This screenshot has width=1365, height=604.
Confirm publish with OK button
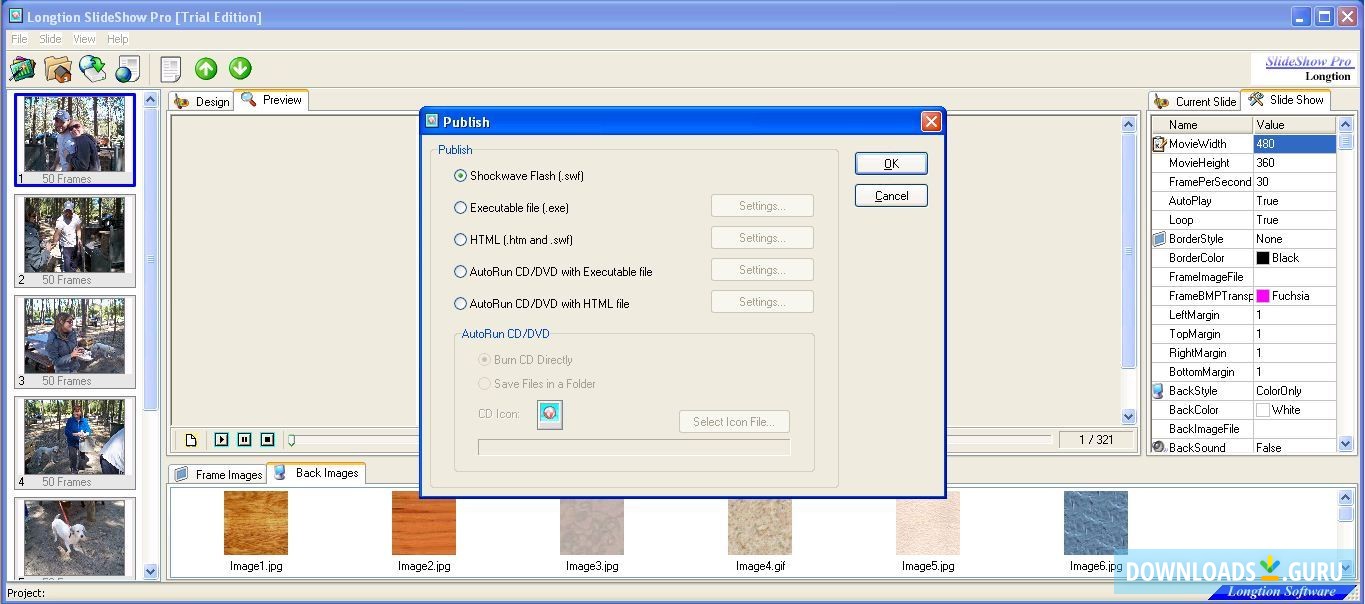[x=891, y=164]
